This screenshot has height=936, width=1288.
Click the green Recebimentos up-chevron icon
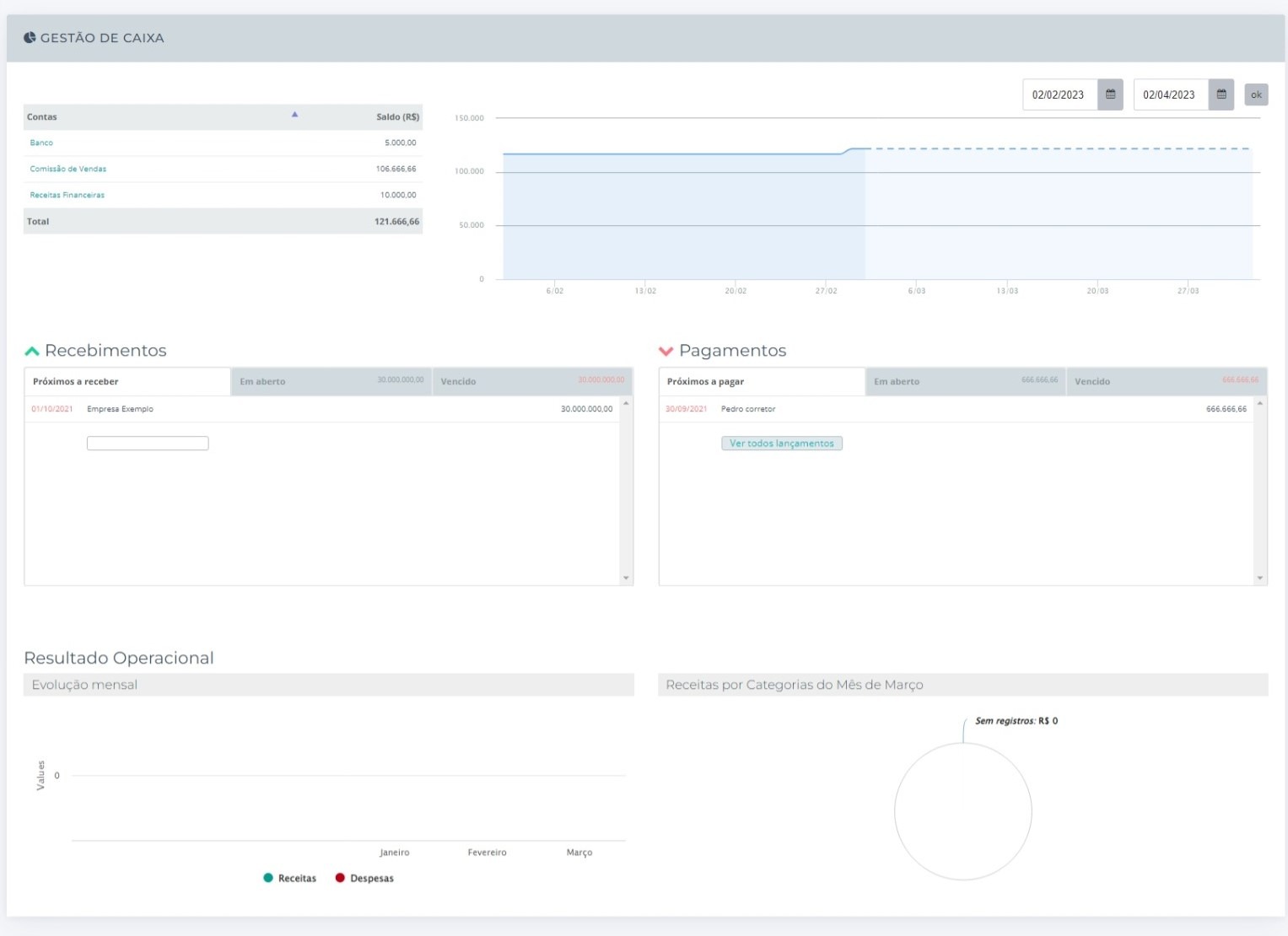click(x=32, y=351)
